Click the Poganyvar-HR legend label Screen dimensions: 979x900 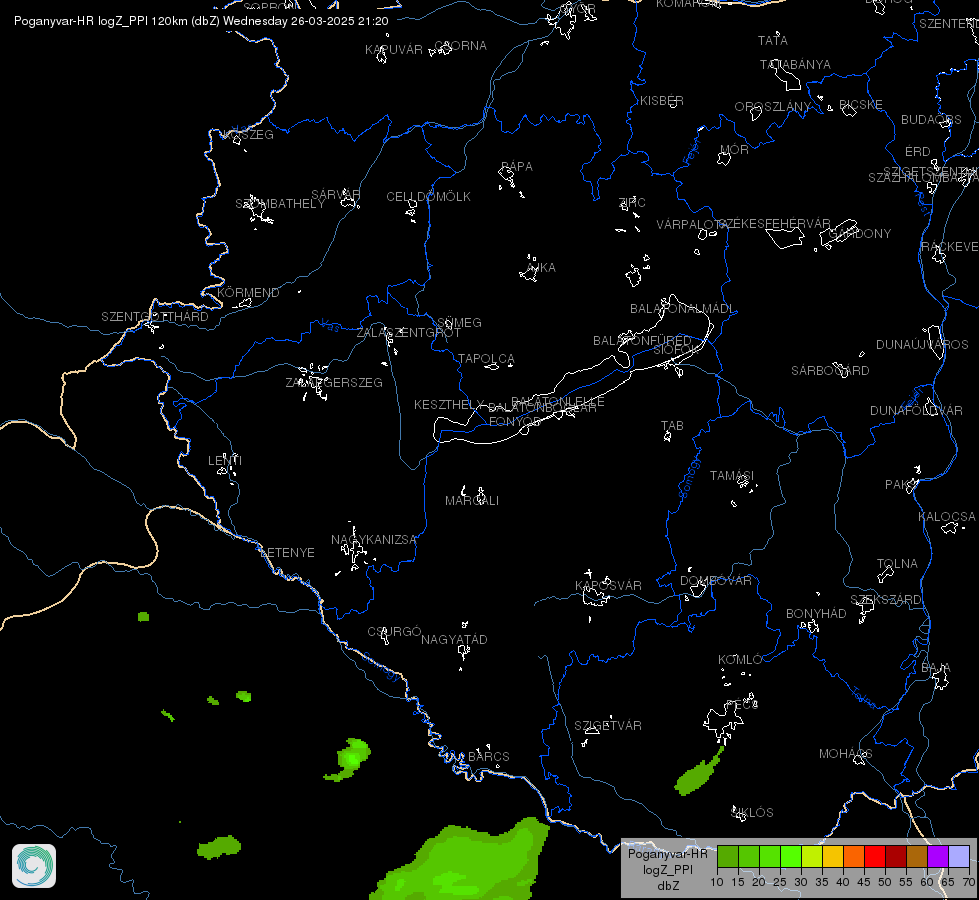click(x=667, y=854)
